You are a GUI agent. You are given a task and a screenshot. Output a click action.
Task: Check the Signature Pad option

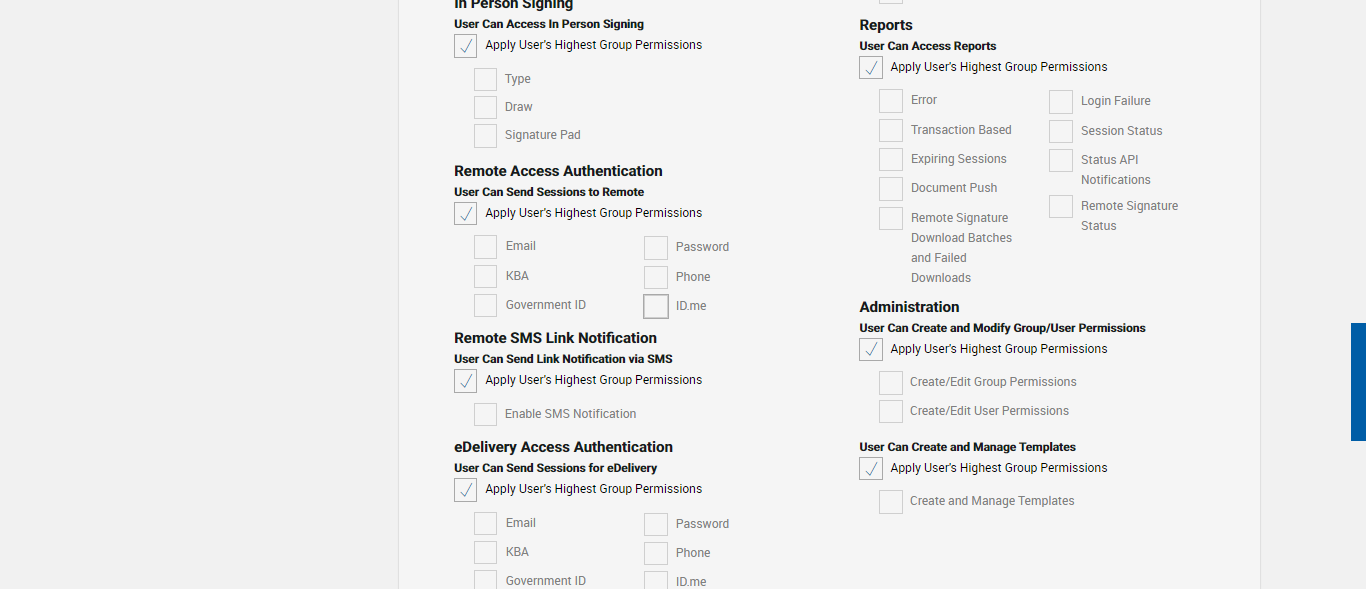(x=485, y=136)
